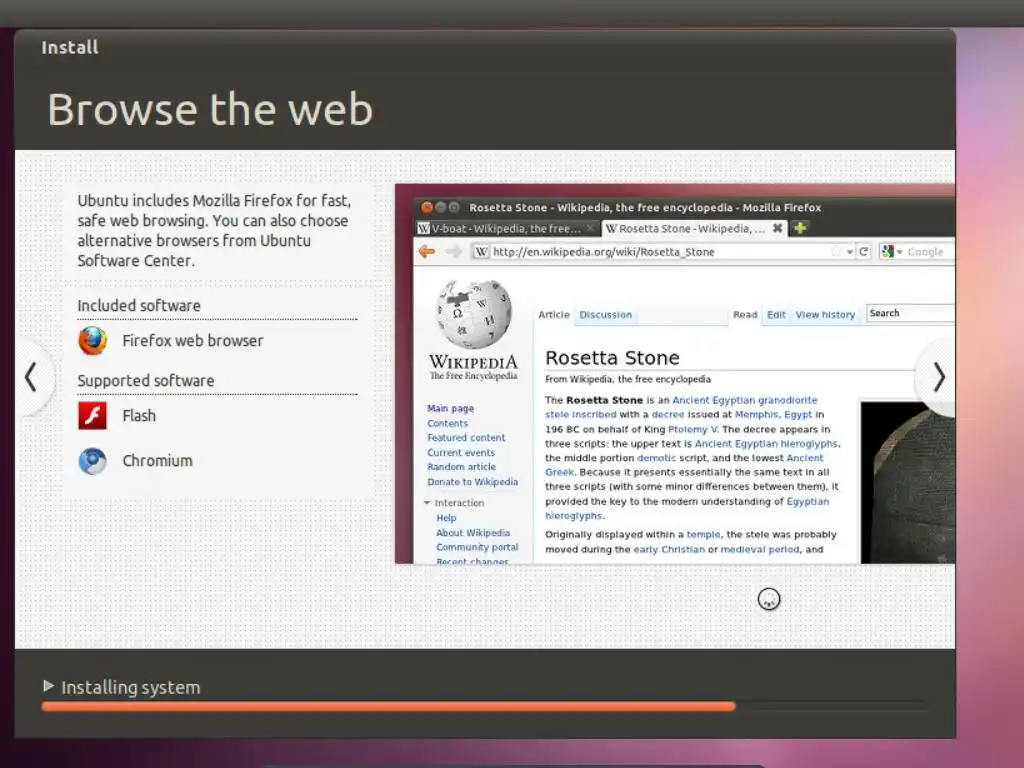Follow the Memphis, Egypt link

pyautogui.click(x=773, y=415)
